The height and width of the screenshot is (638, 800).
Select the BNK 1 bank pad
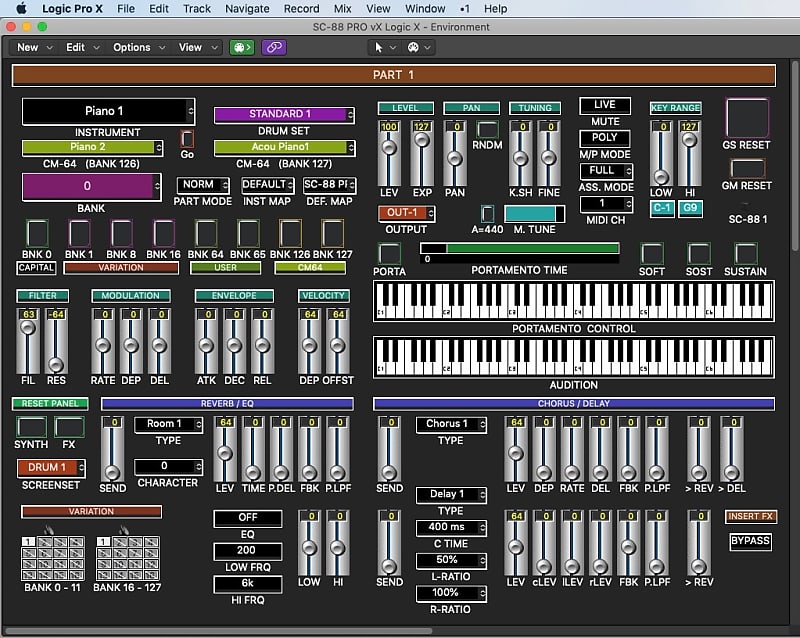point(79,233)
